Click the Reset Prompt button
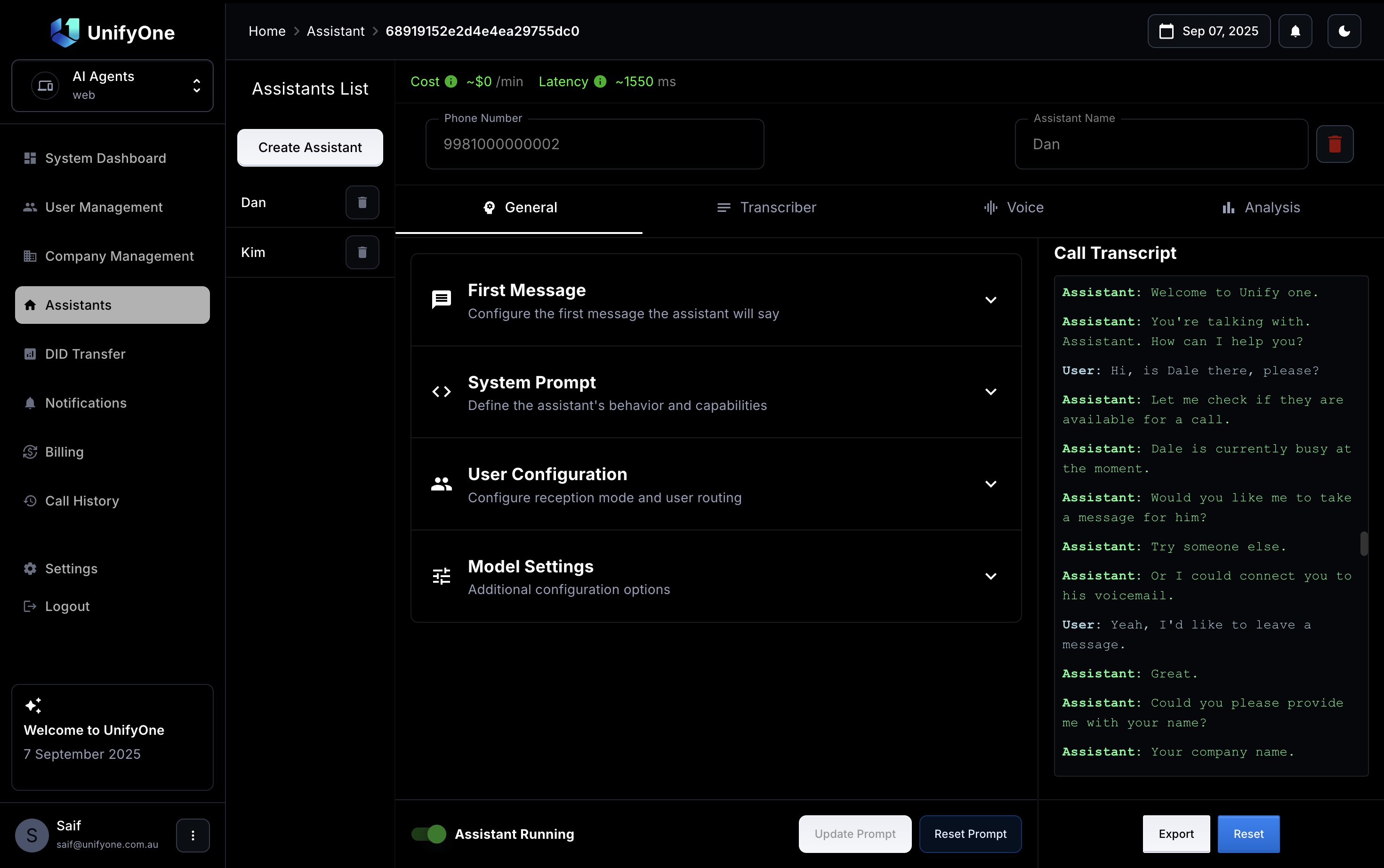 [970, 834]
